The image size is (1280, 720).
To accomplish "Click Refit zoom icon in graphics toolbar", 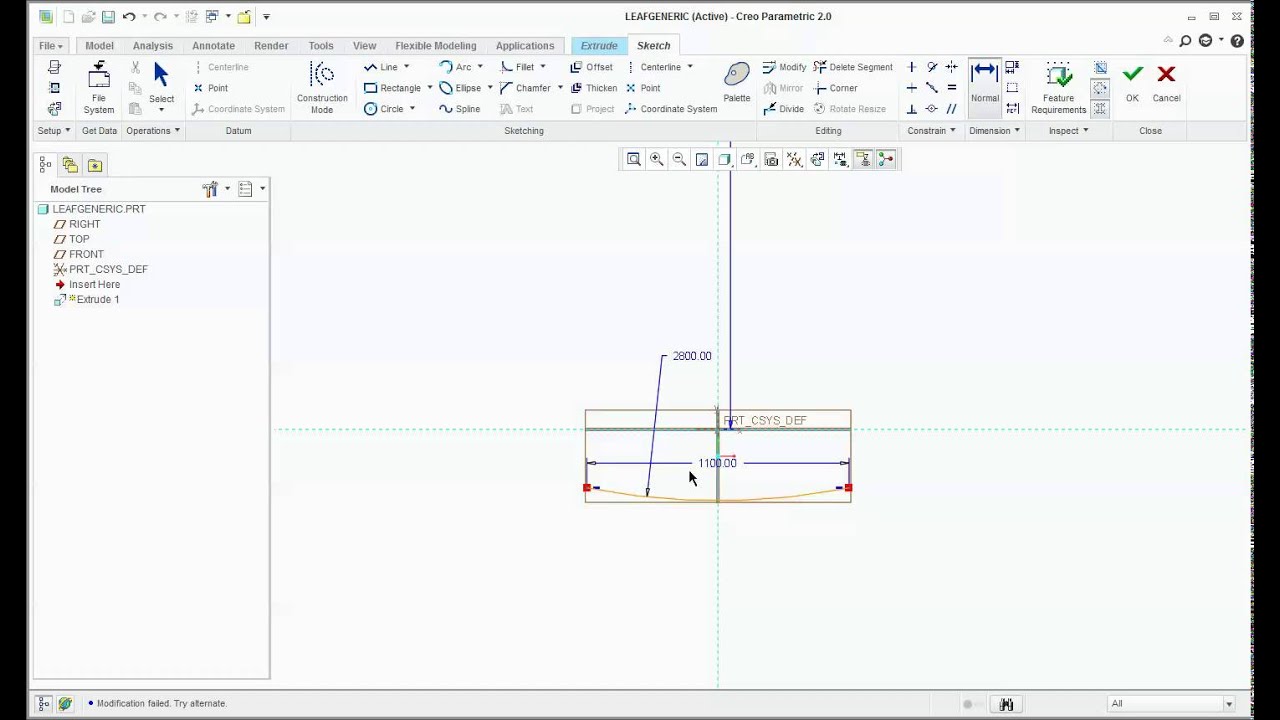I will (x=633, y=159).
